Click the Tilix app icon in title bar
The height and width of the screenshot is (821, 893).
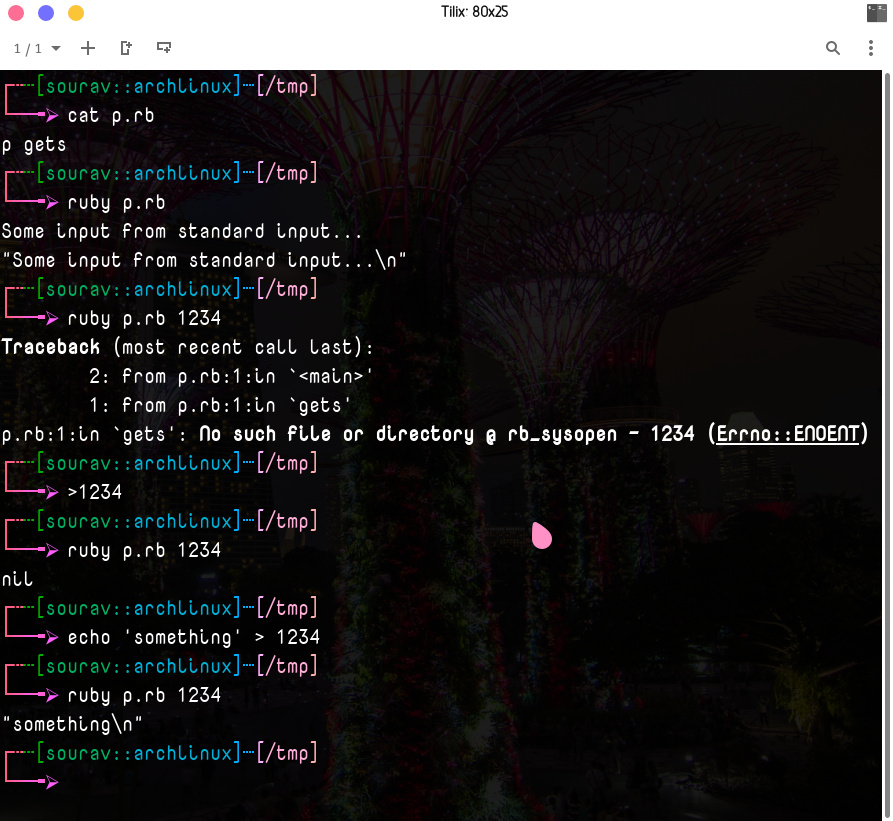(x=876, y=13)
